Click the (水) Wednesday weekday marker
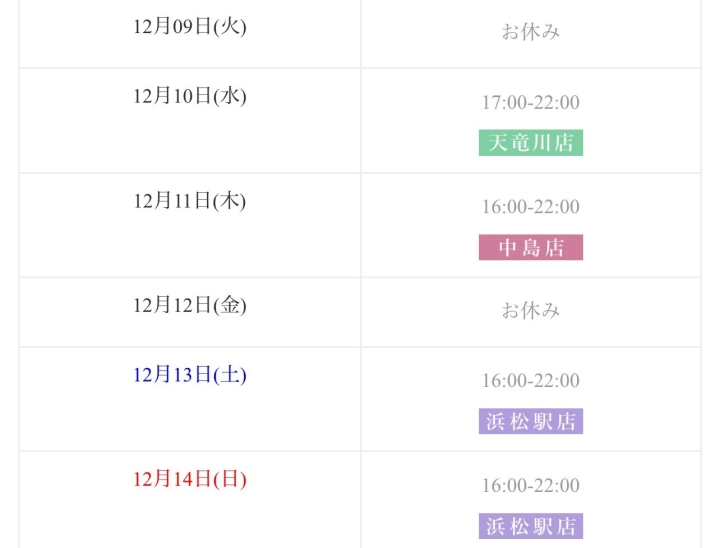The width and height of the screenshot is (720, 548). point(229,97)
